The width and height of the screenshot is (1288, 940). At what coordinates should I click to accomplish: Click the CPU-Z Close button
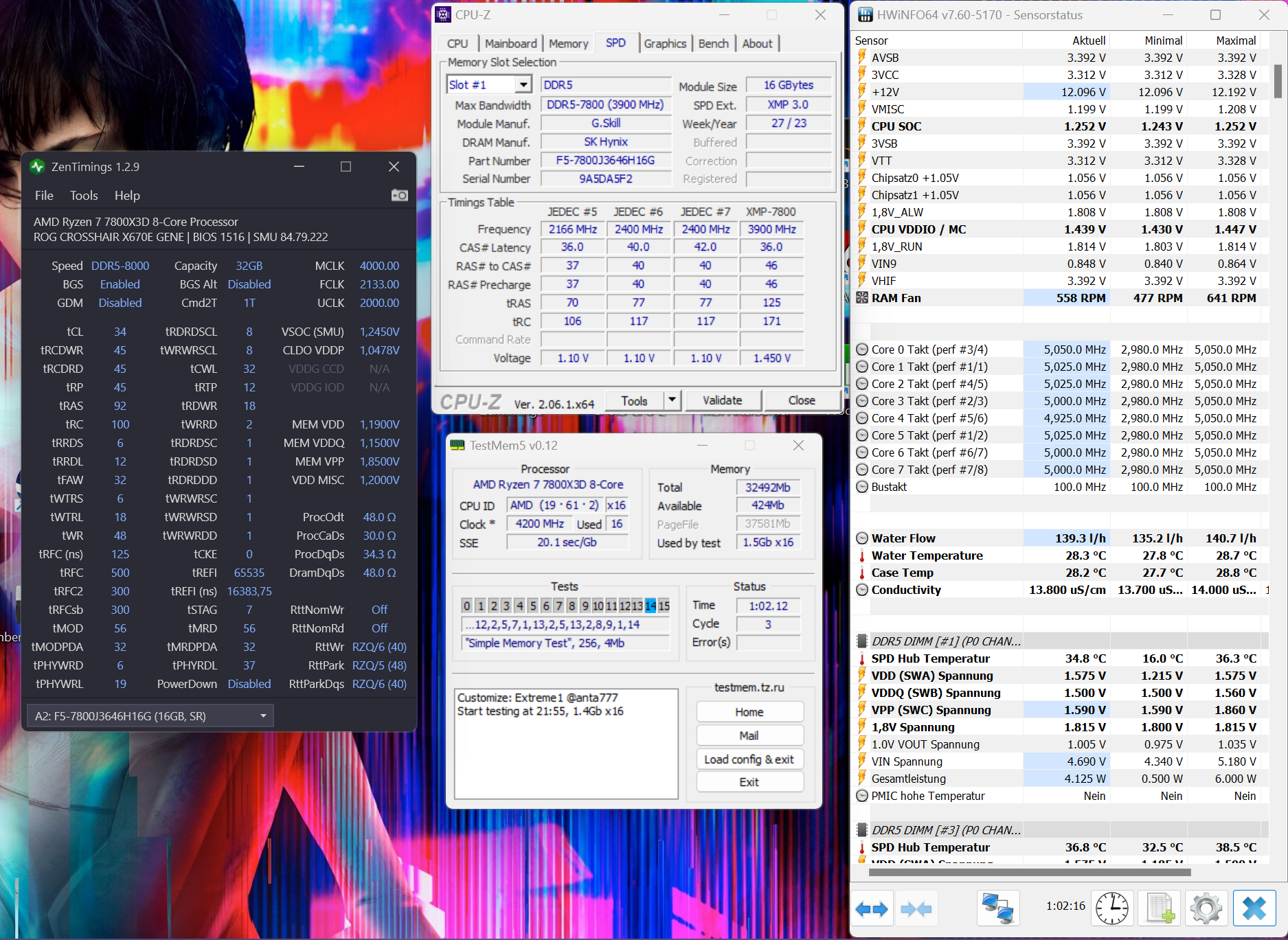[802, 400]
